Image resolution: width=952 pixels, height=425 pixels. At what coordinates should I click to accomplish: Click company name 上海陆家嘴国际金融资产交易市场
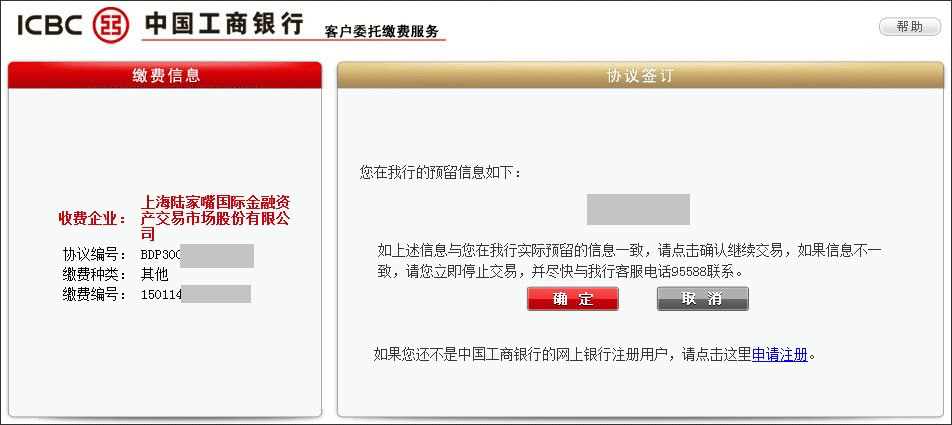pyautogui.click(x=218, y=218)
